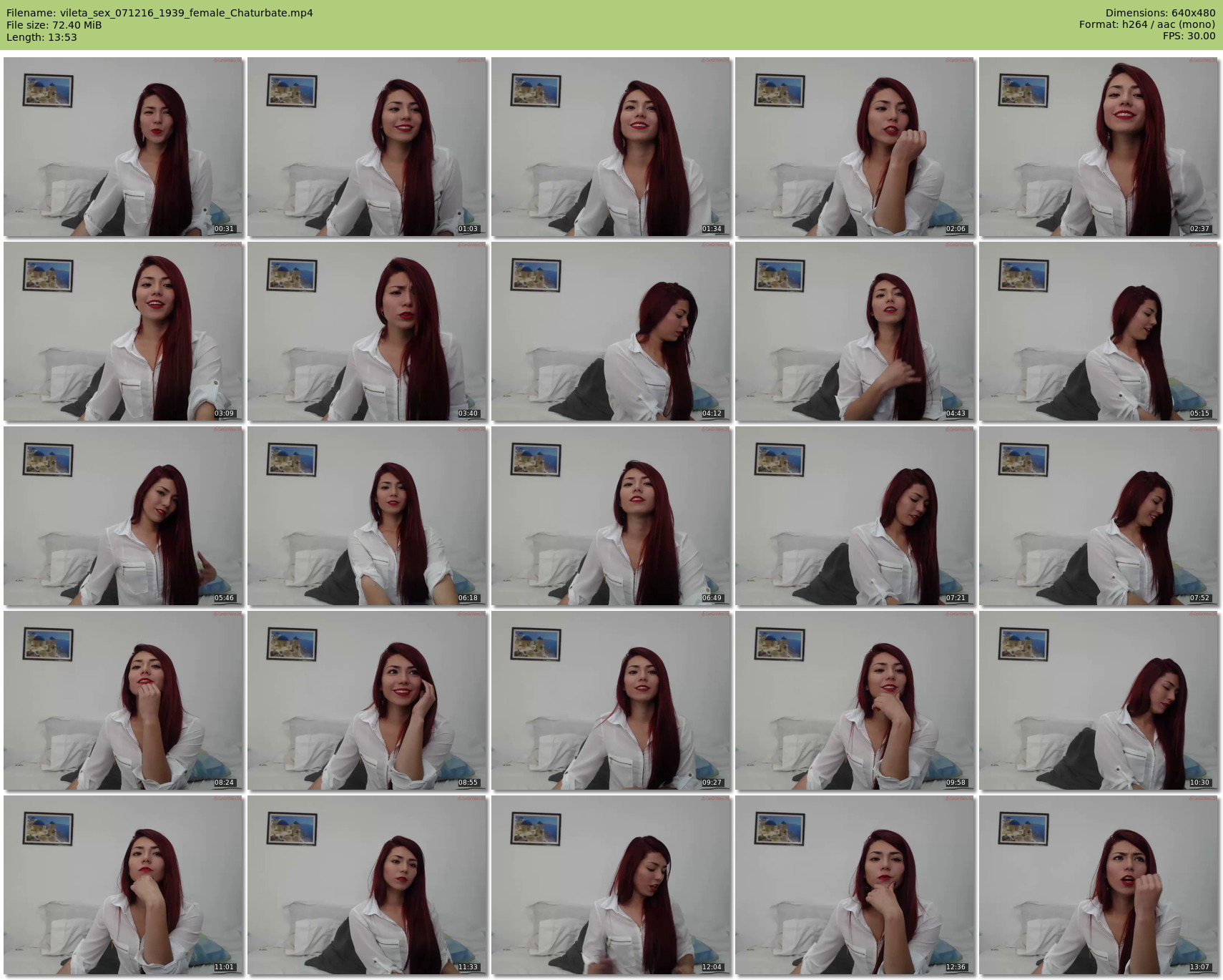Open the frame at 03:09
The width and height of the screenshot is (1223, 980).
123,331
